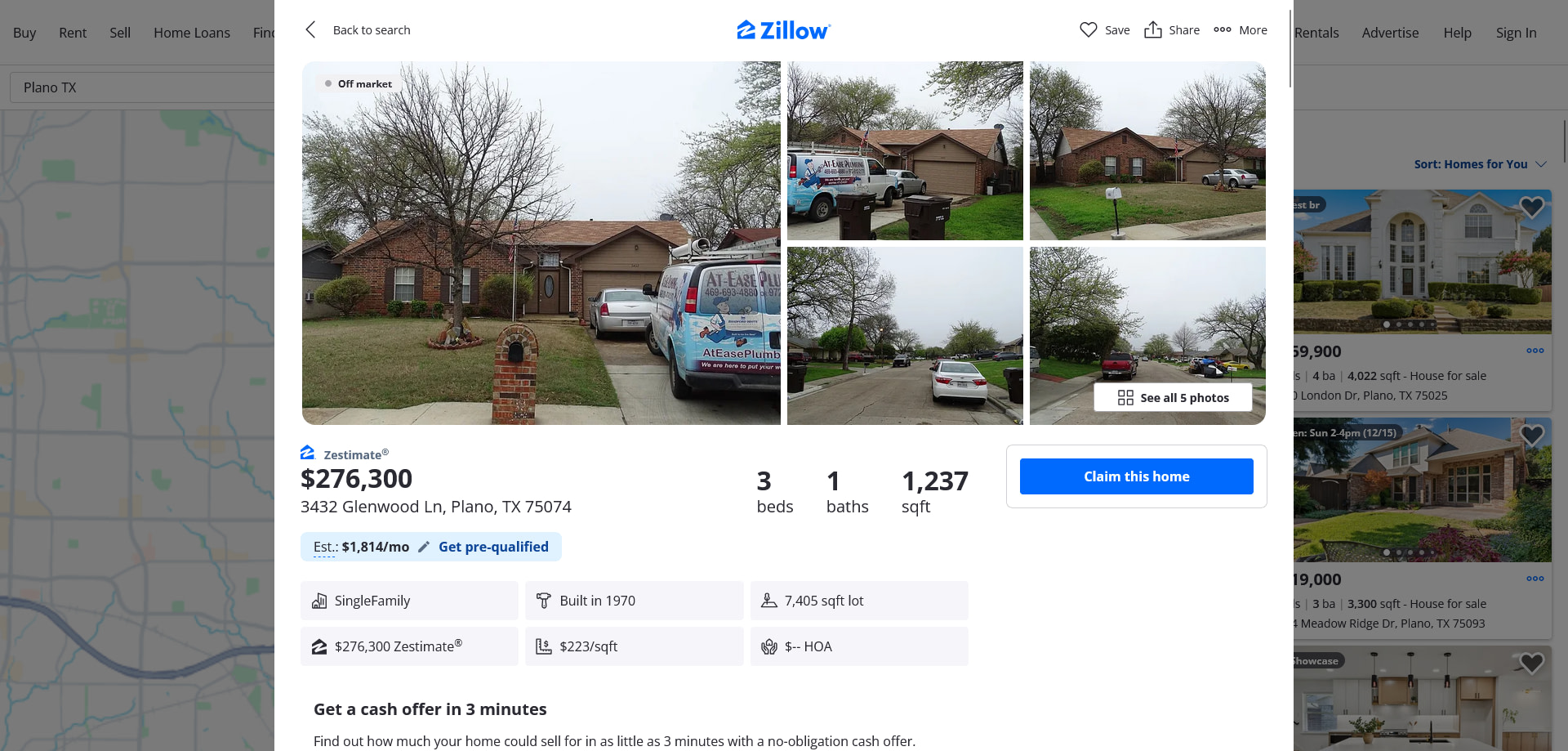Expand the Sort: Homes for You dropdown
1568x751 pixels.
click(x=1480, y=164)
